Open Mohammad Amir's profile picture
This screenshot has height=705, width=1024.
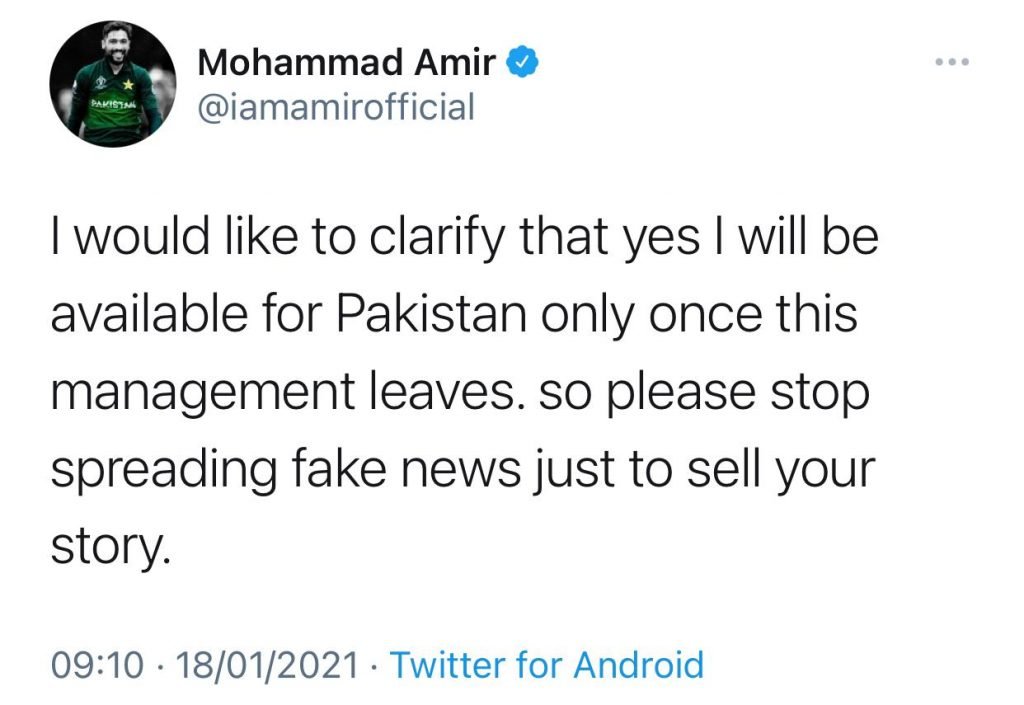click(111, 84)
